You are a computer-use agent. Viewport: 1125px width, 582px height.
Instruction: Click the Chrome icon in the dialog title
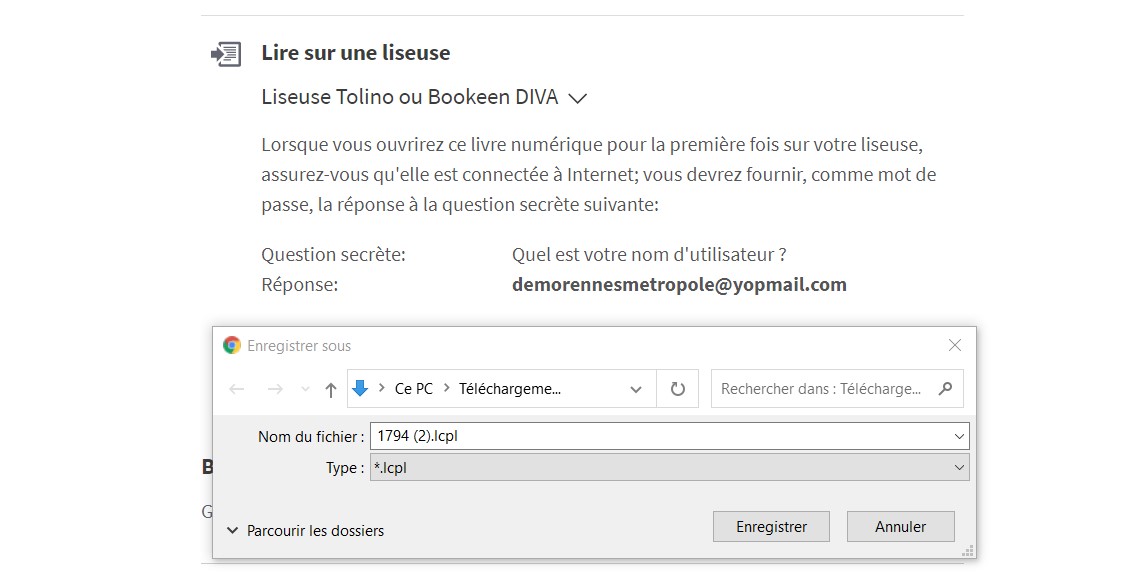tap(232, 346)
